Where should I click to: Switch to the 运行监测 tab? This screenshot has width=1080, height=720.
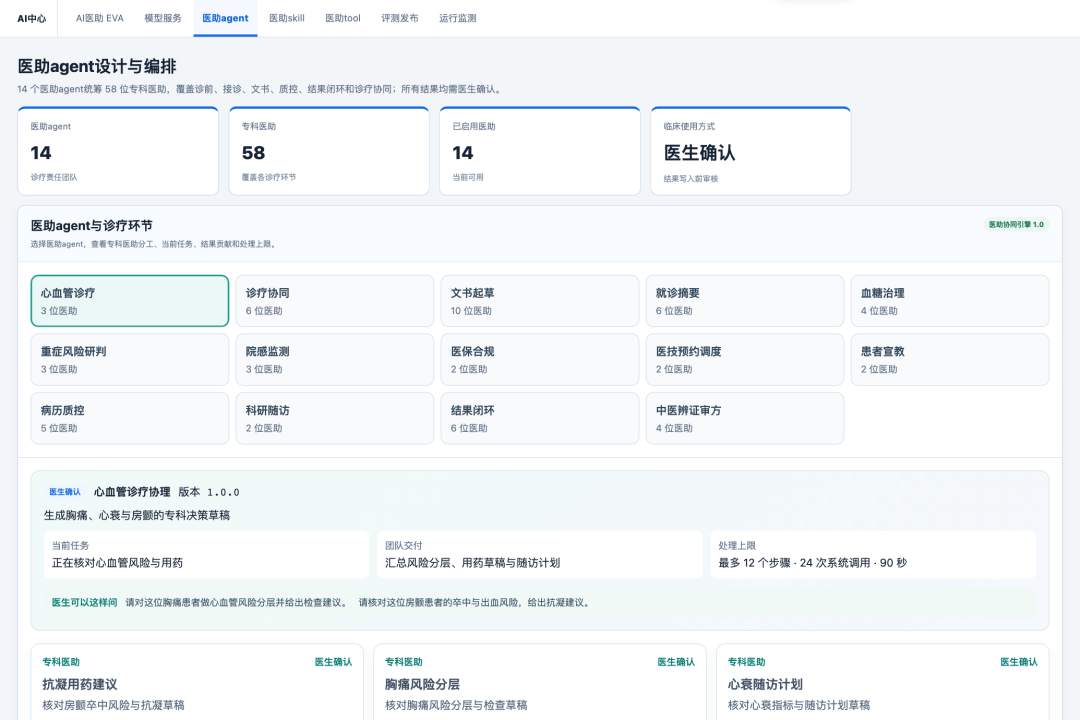(458, 18)
